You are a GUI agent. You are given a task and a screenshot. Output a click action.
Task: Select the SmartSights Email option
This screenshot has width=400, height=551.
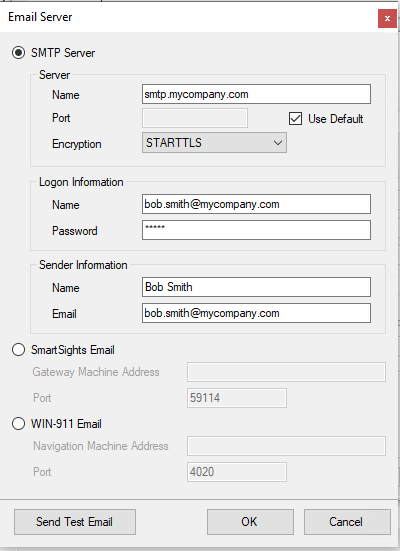(x=18, y=350)
